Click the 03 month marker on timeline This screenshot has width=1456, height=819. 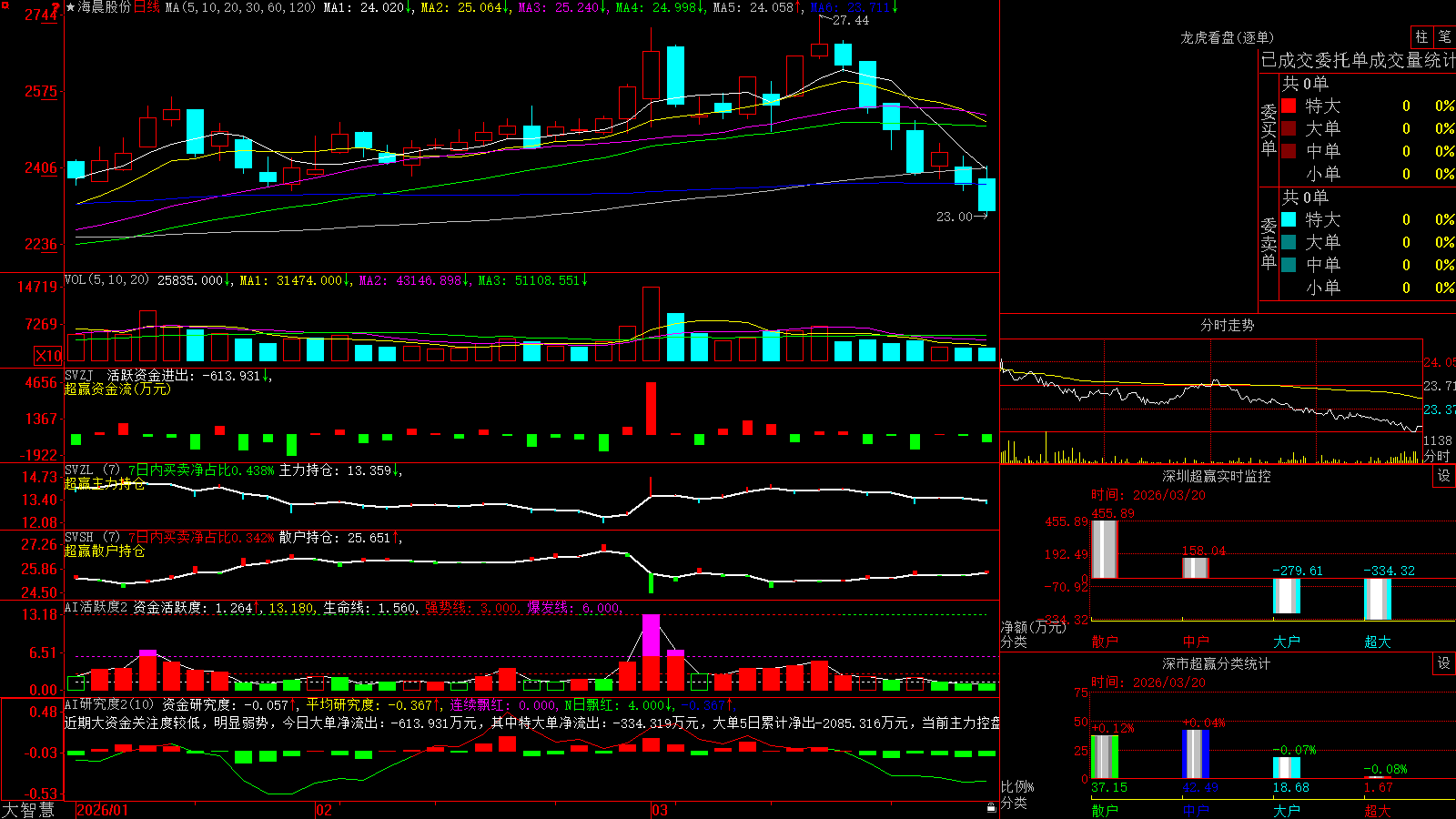click(x=660, y=810)
